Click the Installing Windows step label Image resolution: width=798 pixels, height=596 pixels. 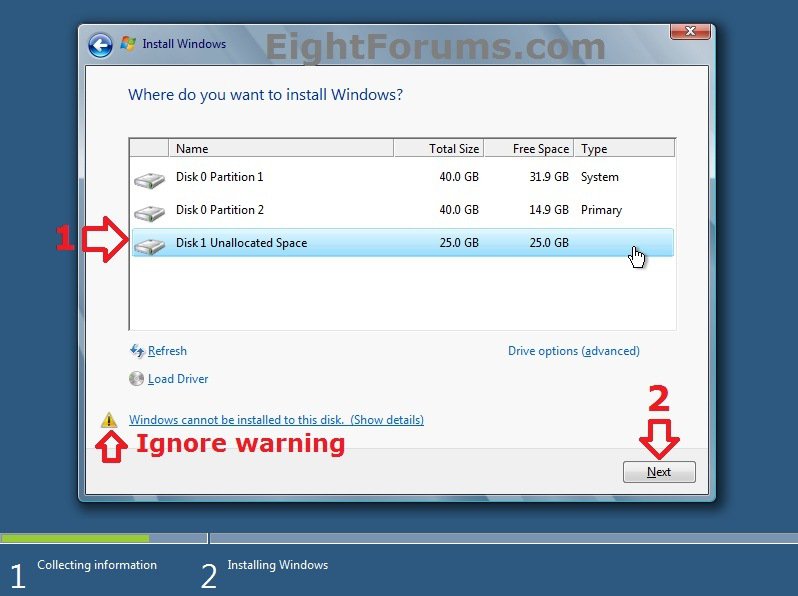(x=277, y=565)
